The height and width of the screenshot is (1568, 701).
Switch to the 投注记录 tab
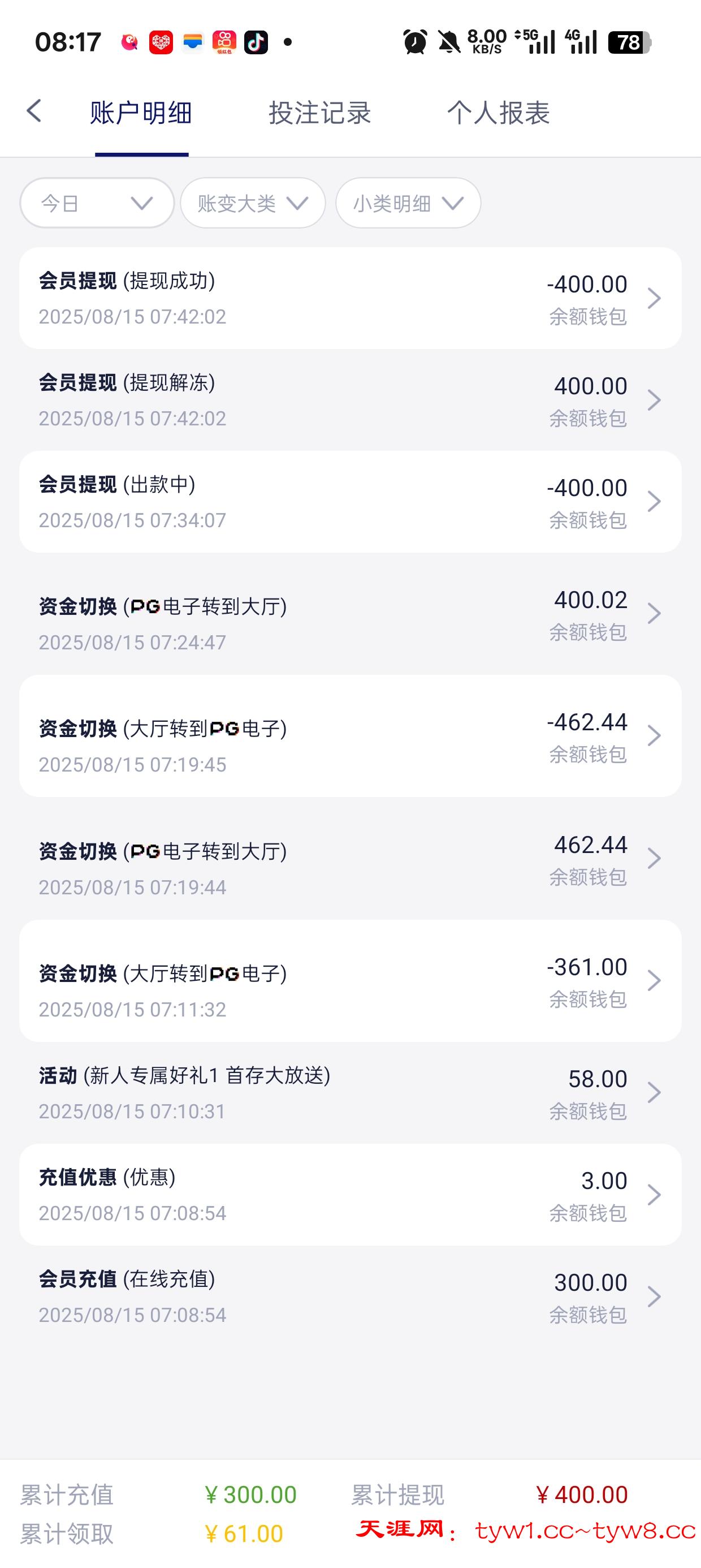(x=320, y=113)
